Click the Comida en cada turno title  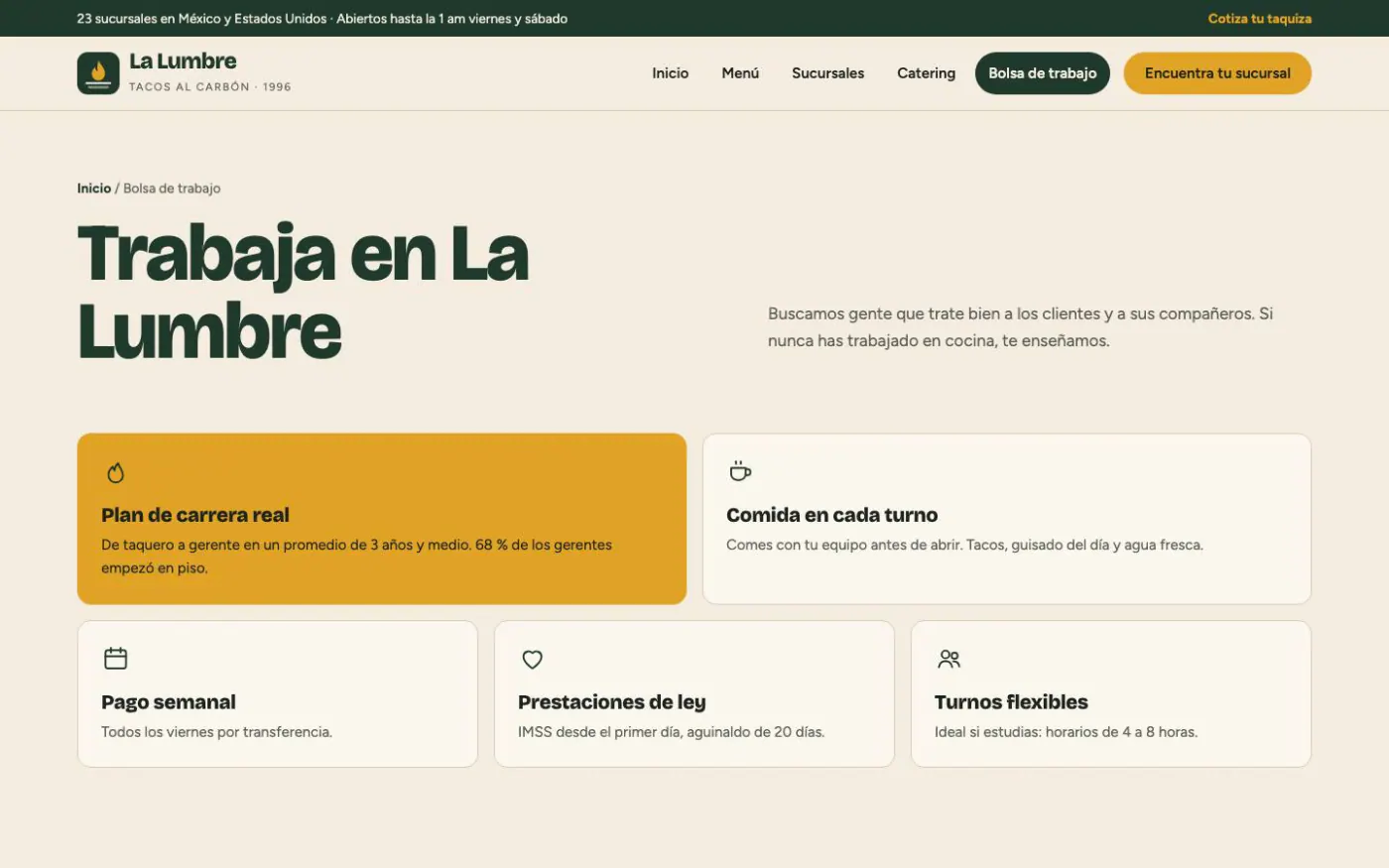(831, 515)
